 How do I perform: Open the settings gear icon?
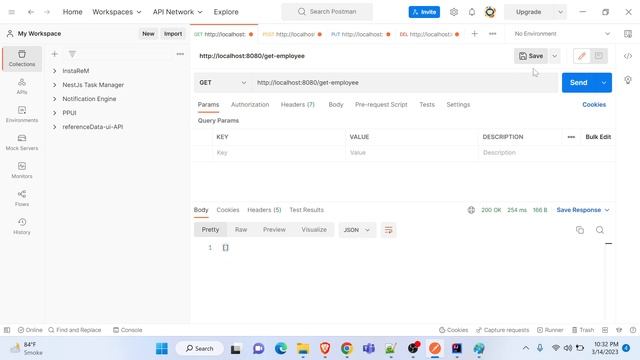(453, 12)
